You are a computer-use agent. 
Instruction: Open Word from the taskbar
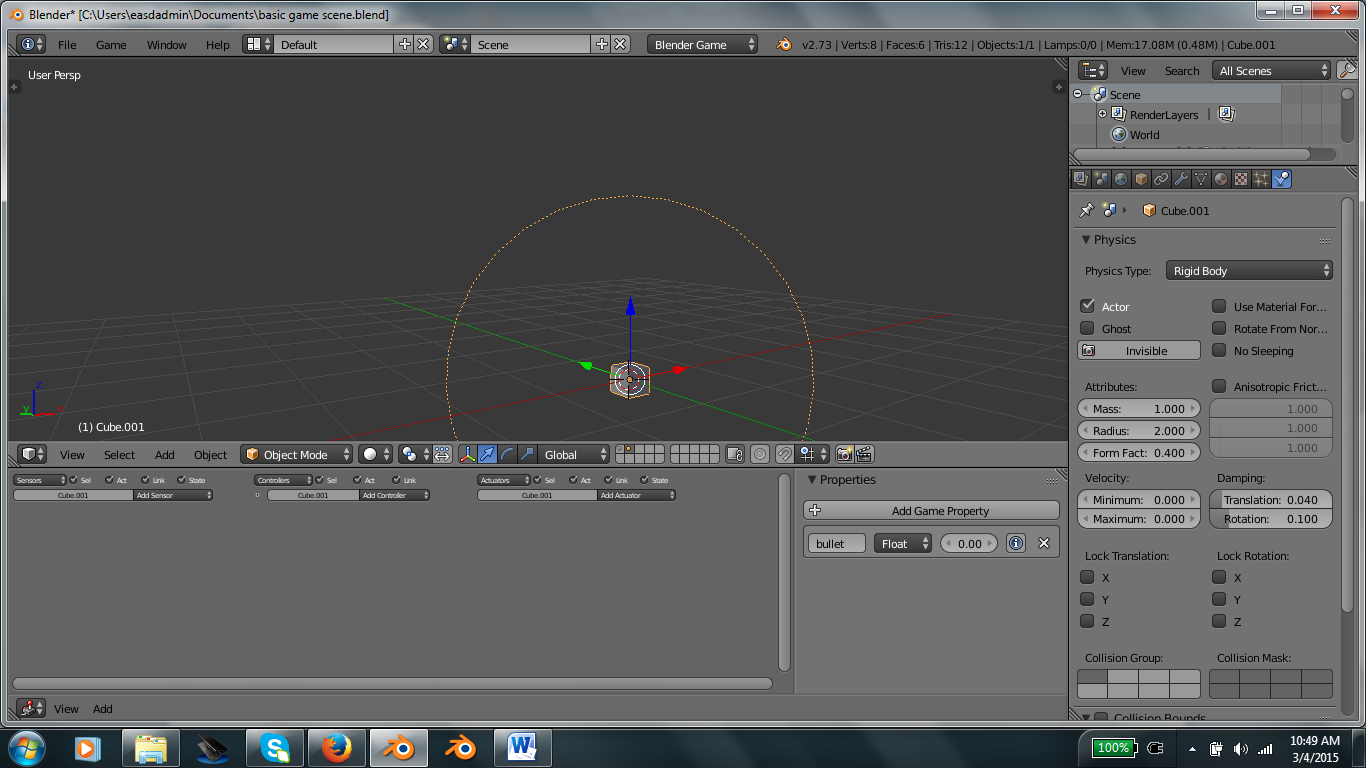click(523, 747)
